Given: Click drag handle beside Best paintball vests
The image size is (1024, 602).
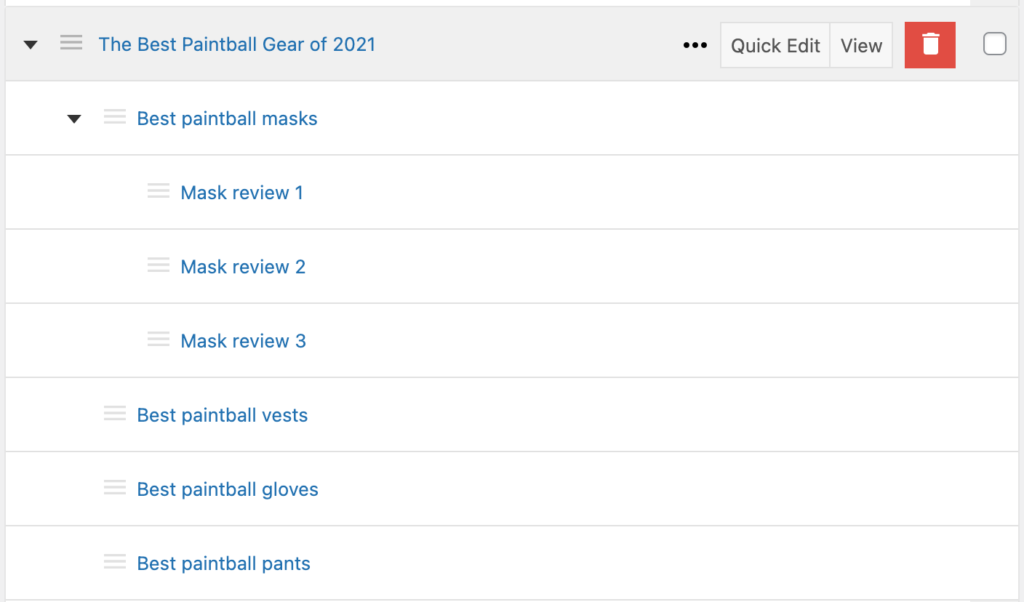Looking at the screenshot, I should click(x=115, y=414).
